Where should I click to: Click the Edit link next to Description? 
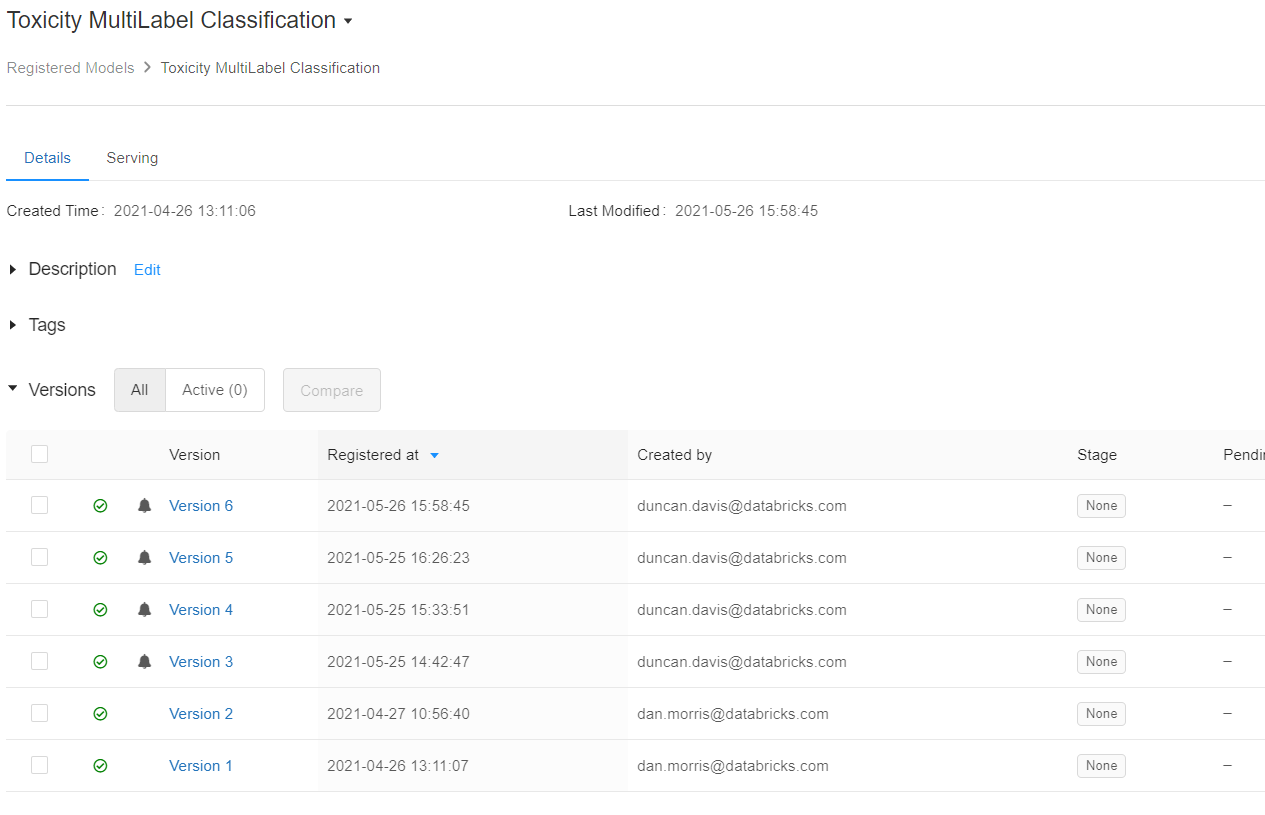click(147, 269)
